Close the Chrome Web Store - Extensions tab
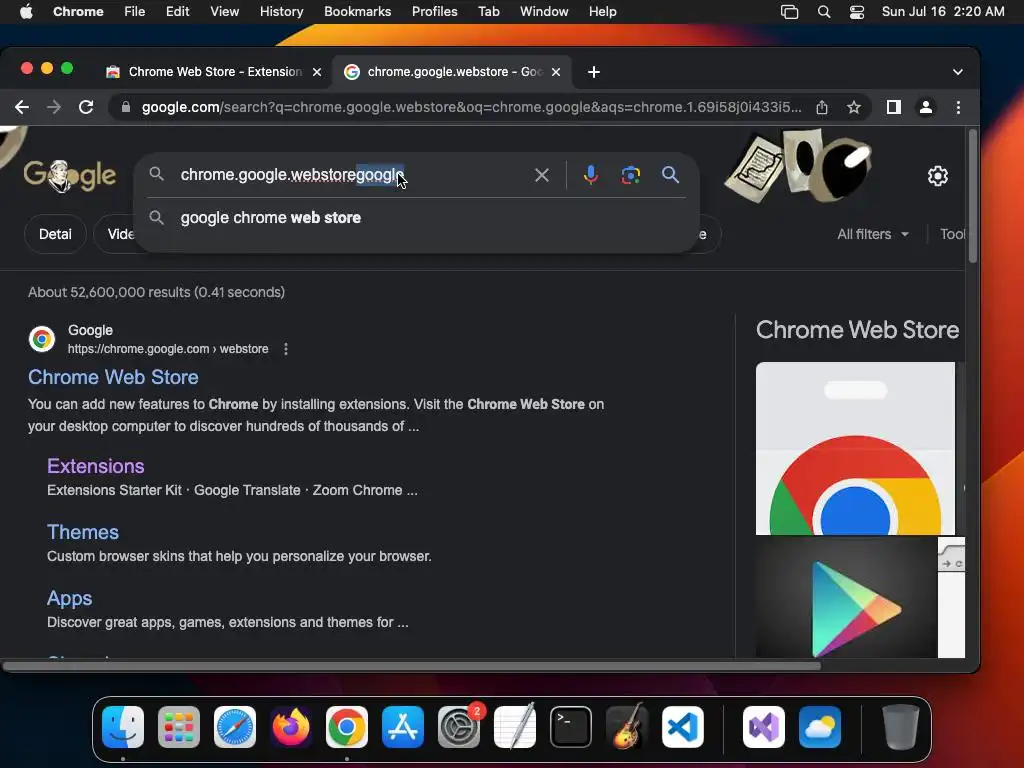 (317, 72)
